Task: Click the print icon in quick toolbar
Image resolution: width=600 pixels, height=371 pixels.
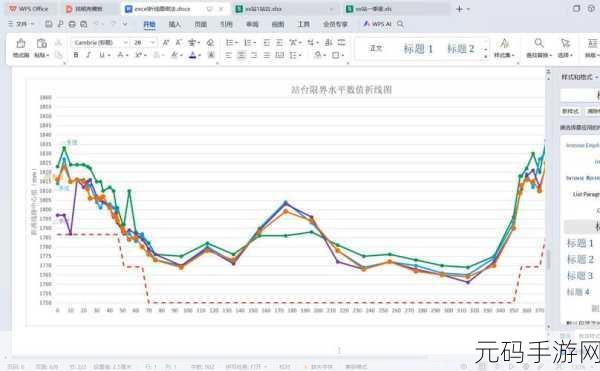Action: click(72, 24)
